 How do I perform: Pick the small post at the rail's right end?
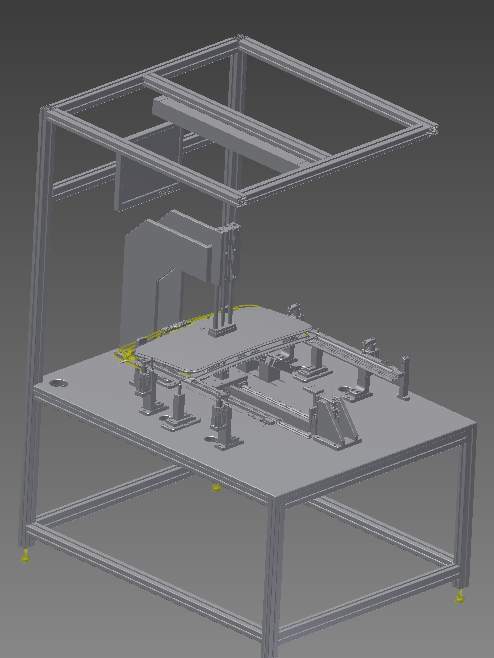point(404,376)
